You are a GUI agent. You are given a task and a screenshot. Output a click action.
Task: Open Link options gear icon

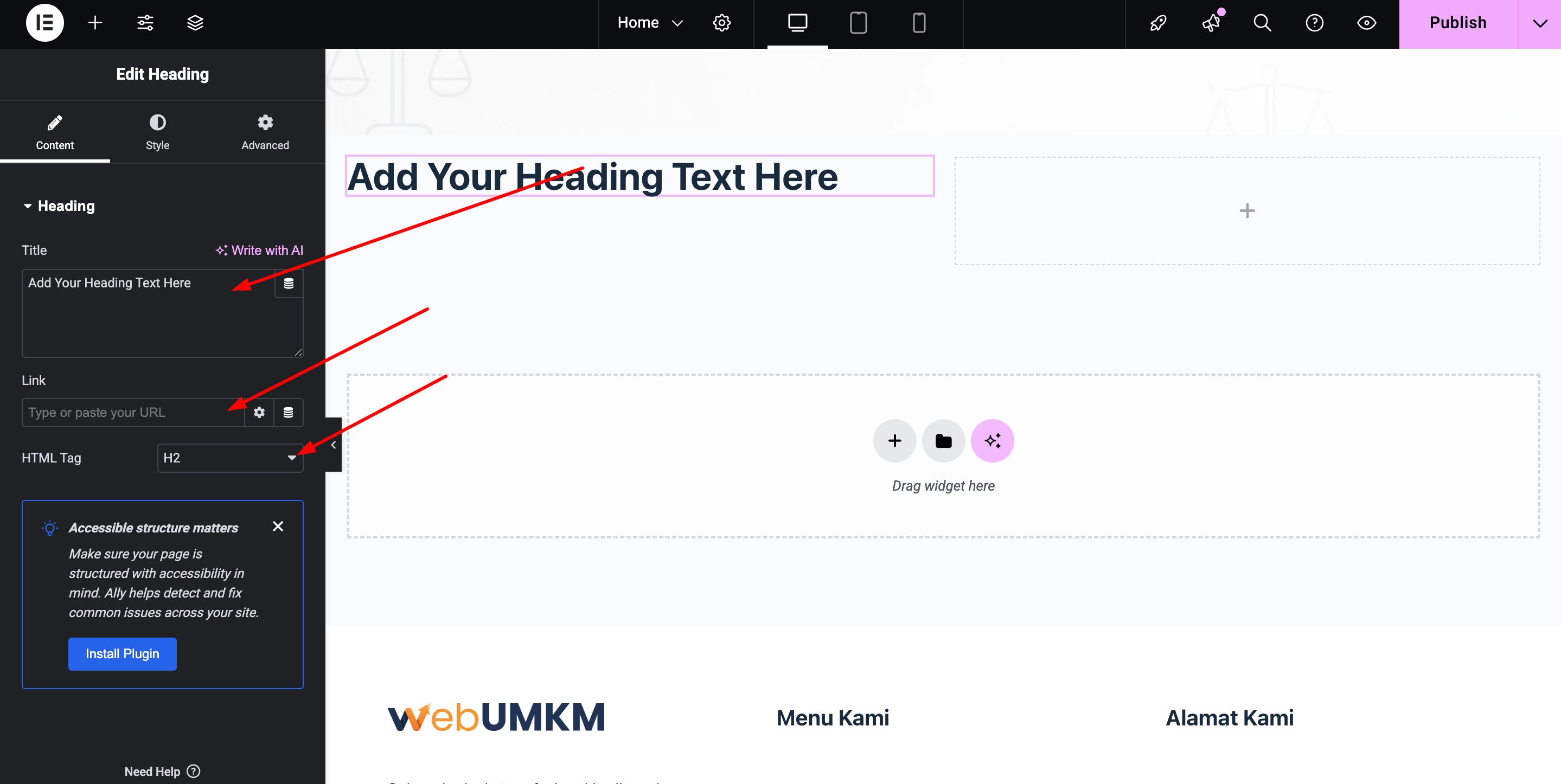259,413
